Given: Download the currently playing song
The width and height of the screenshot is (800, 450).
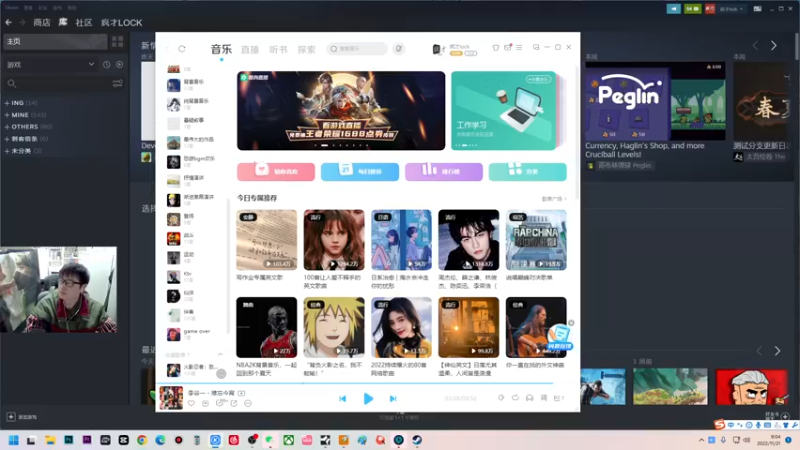Looking at the screenshot, I should tap(205, 403).
